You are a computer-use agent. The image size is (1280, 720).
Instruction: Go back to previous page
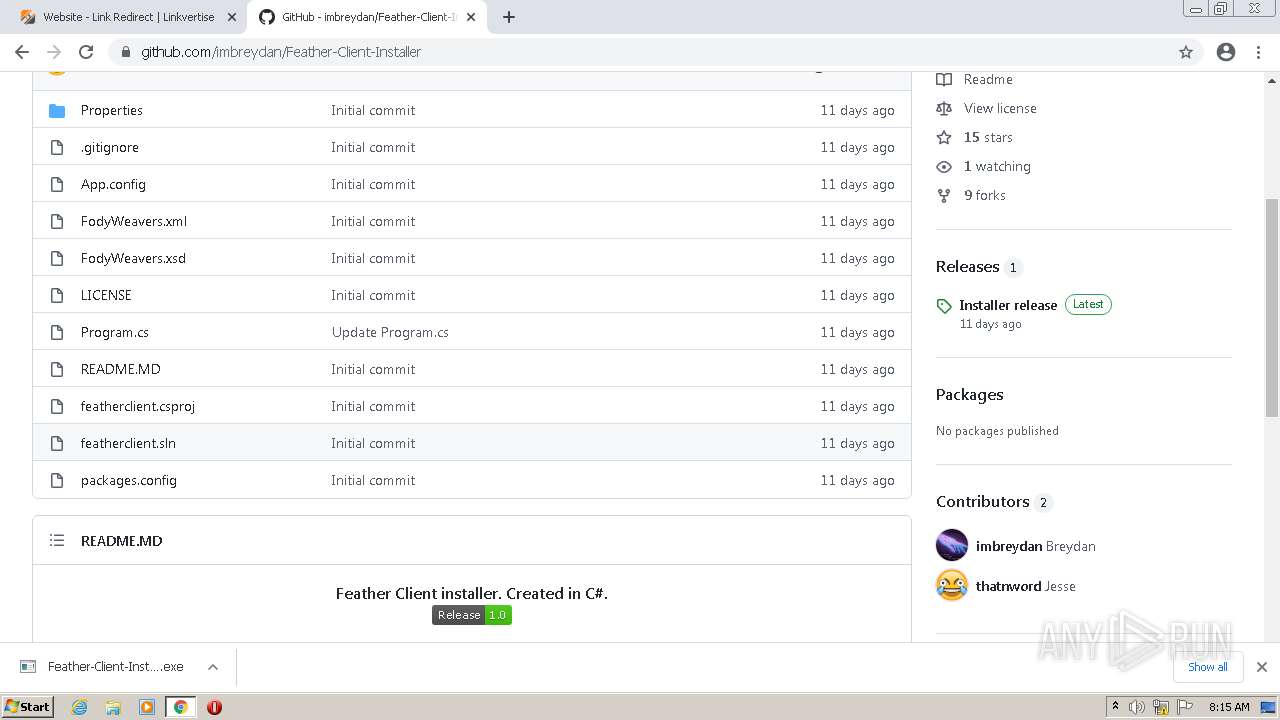point(22,52)
